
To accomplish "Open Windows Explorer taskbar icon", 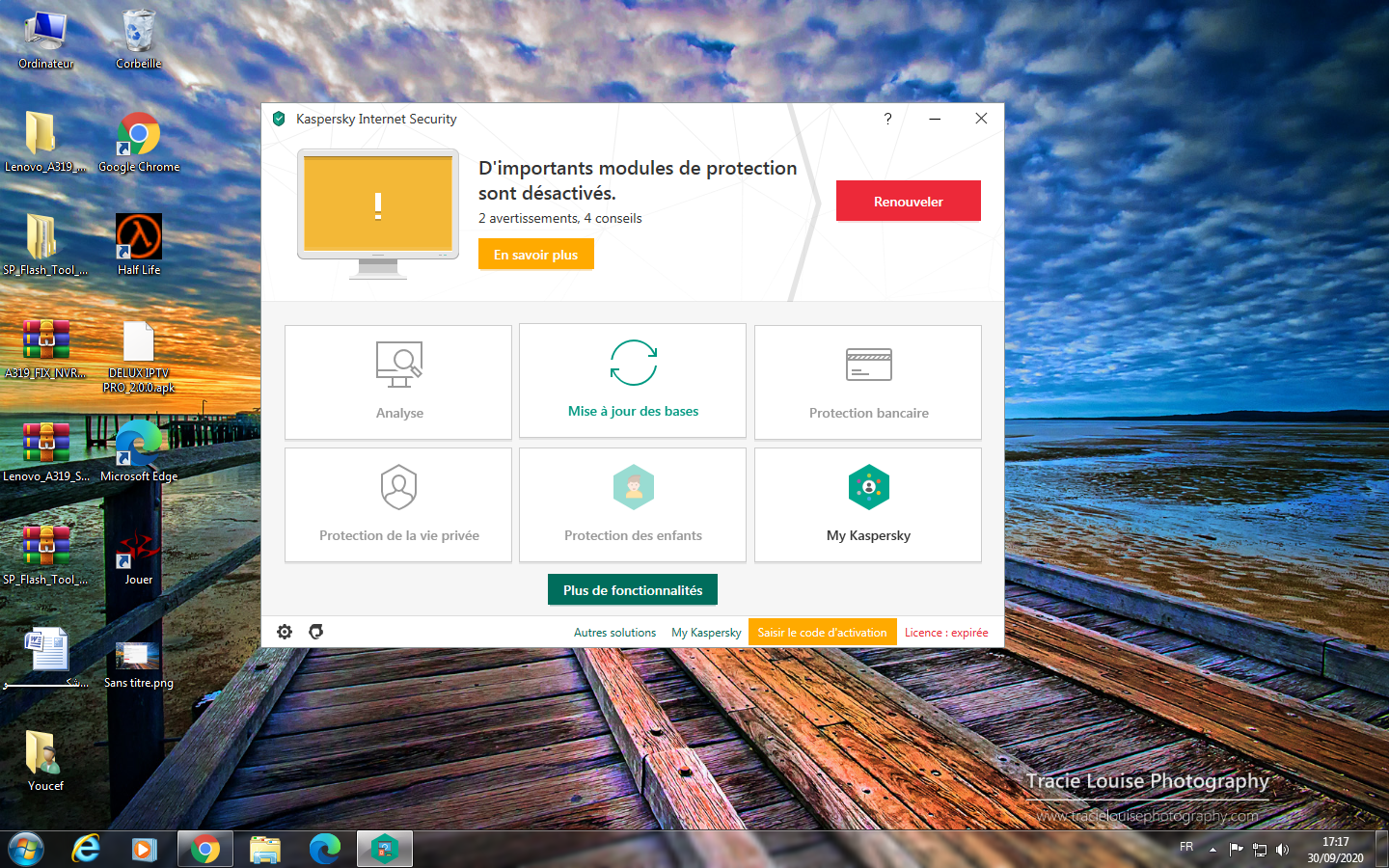I will coord(264,849).
